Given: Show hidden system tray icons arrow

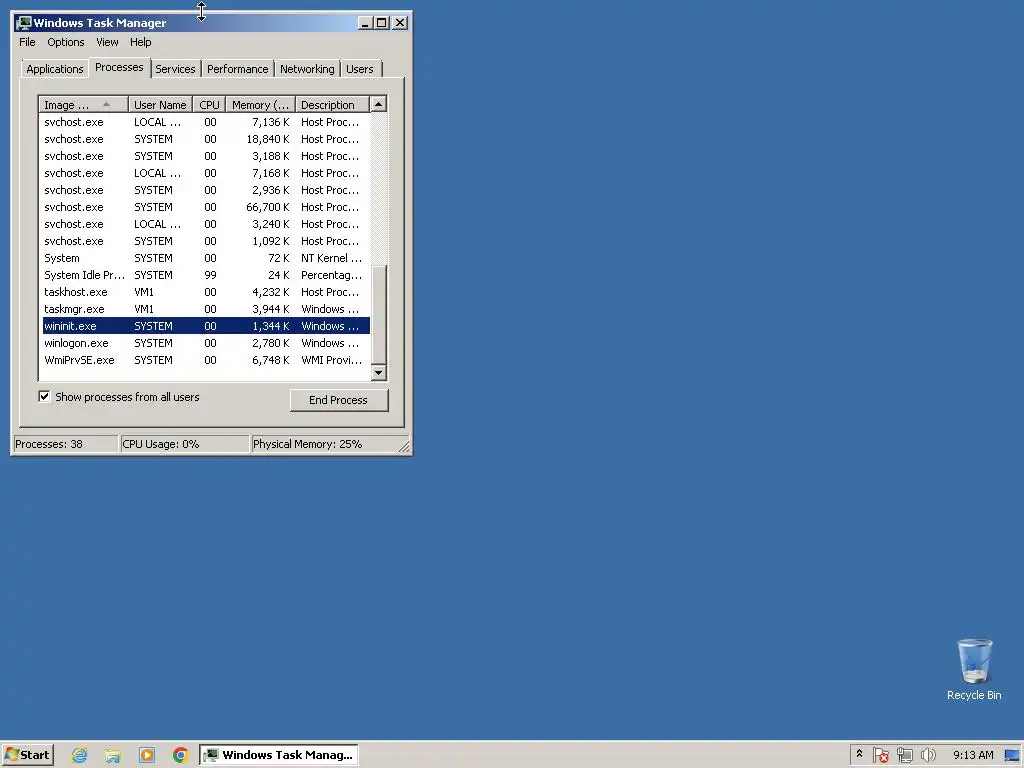Looking at the screenshot, I should pos(859,754).
